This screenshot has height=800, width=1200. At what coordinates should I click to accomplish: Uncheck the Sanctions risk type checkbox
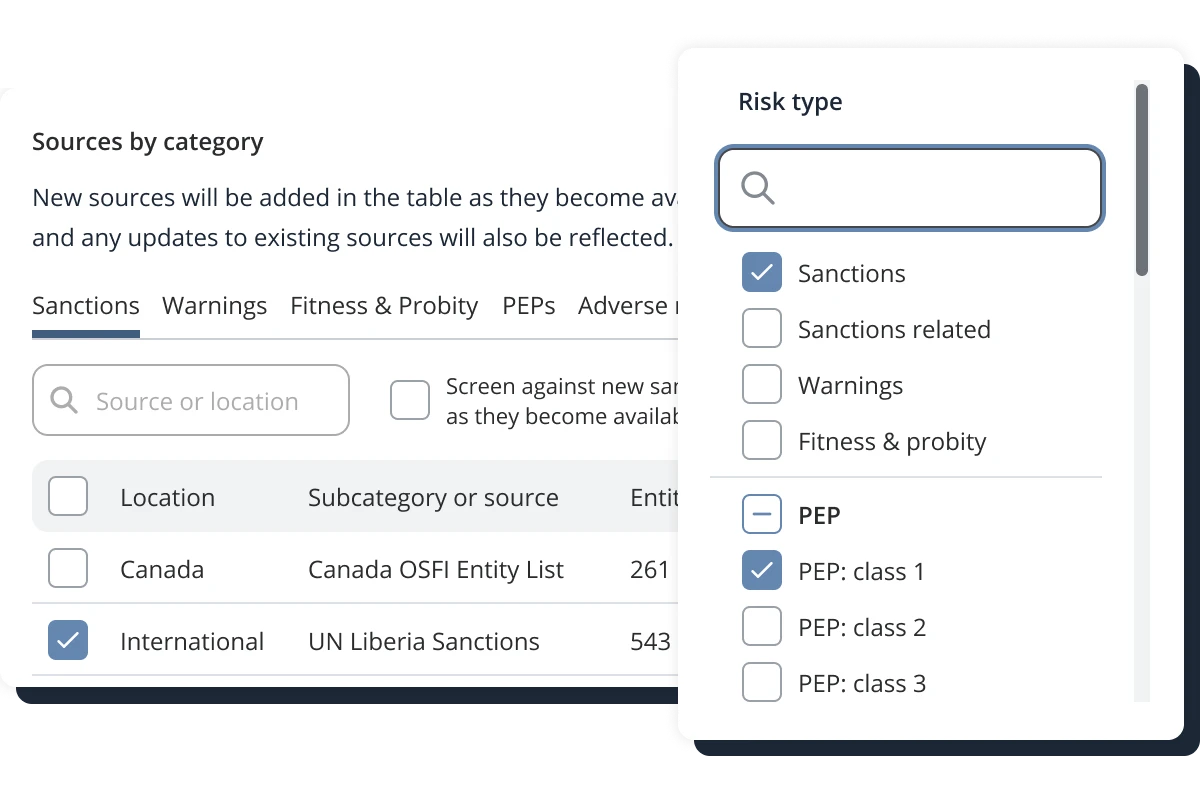click(762, 273)
